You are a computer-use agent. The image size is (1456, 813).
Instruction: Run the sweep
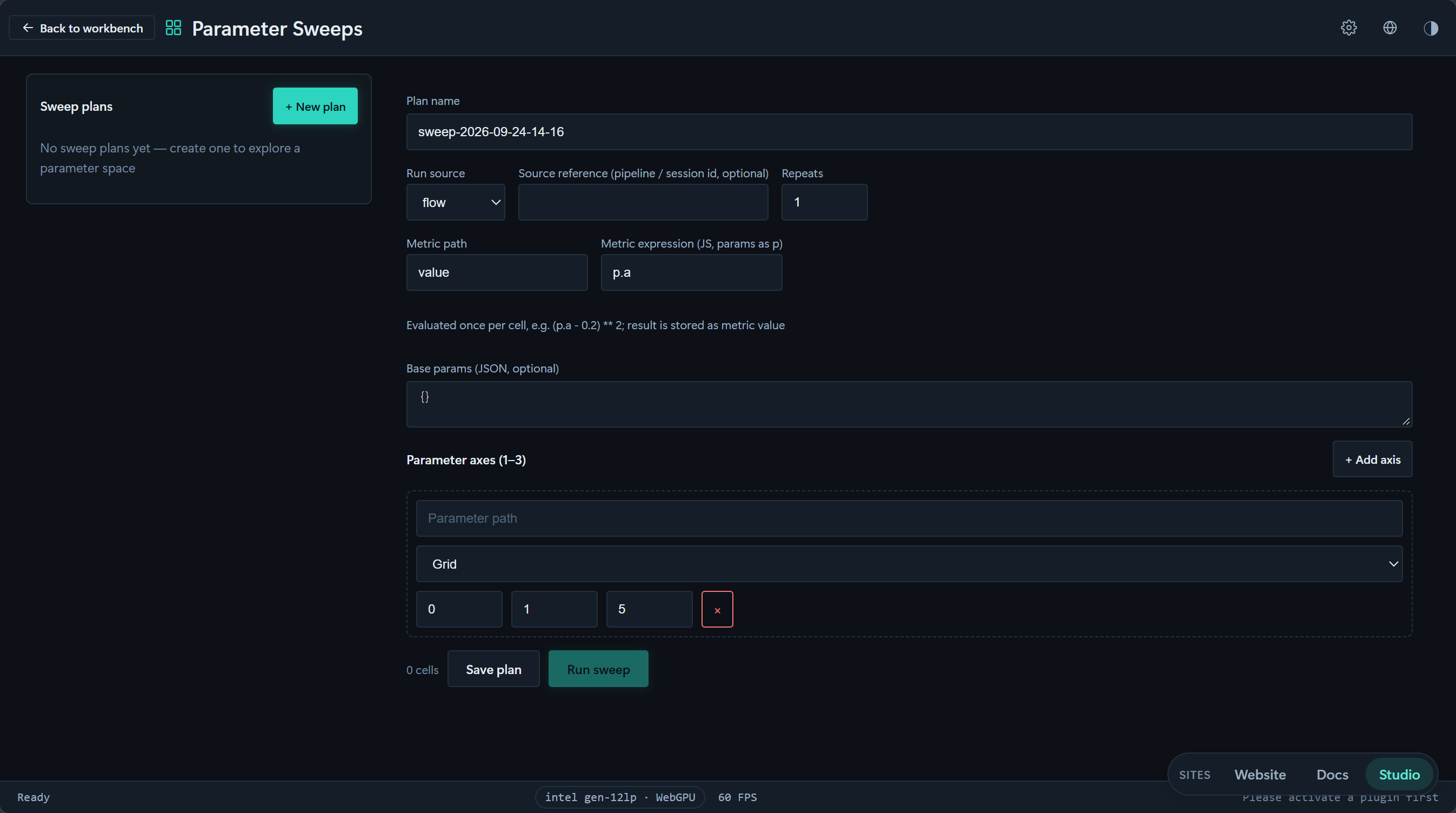click(x=598, y=669)
